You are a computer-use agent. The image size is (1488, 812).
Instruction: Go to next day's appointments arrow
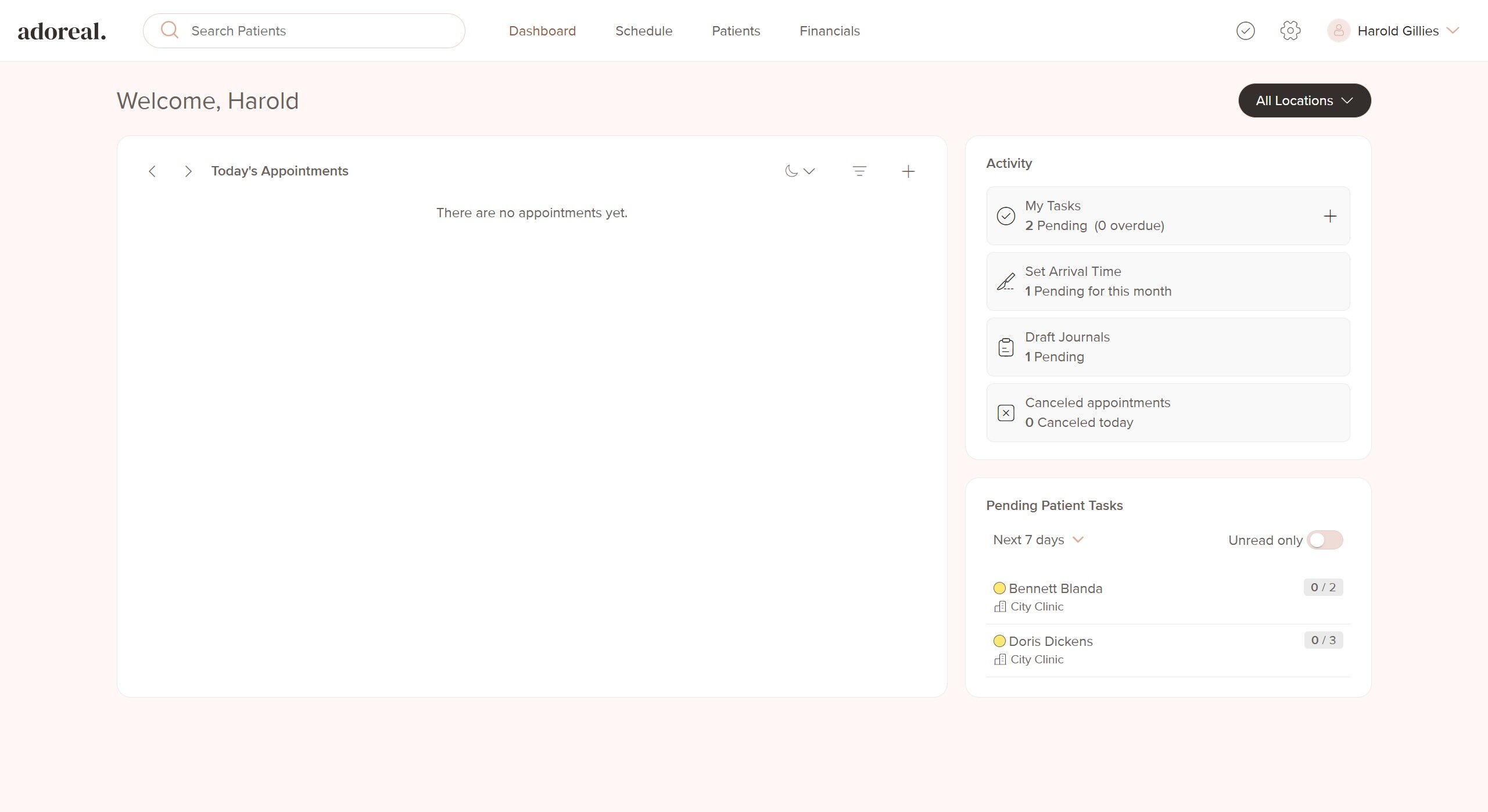tap(188, 171)
